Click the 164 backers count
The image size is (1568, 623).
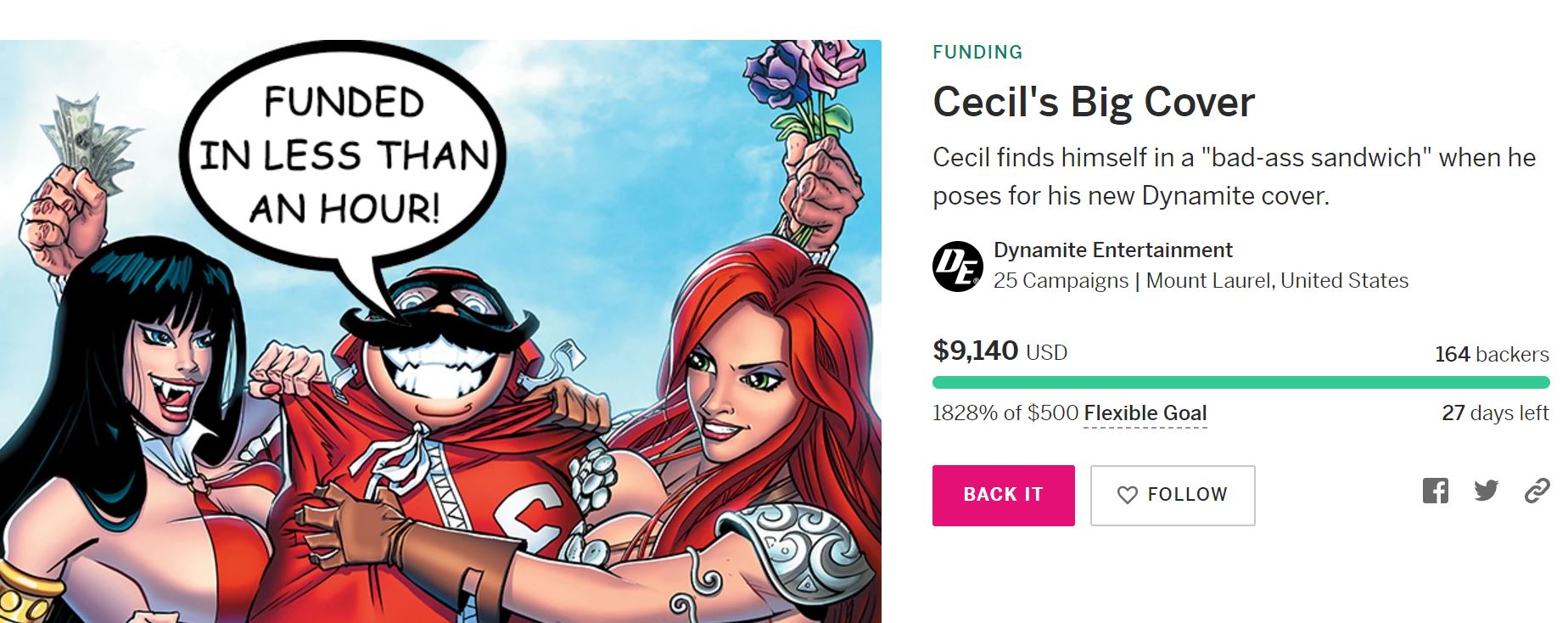point(1492,355)
